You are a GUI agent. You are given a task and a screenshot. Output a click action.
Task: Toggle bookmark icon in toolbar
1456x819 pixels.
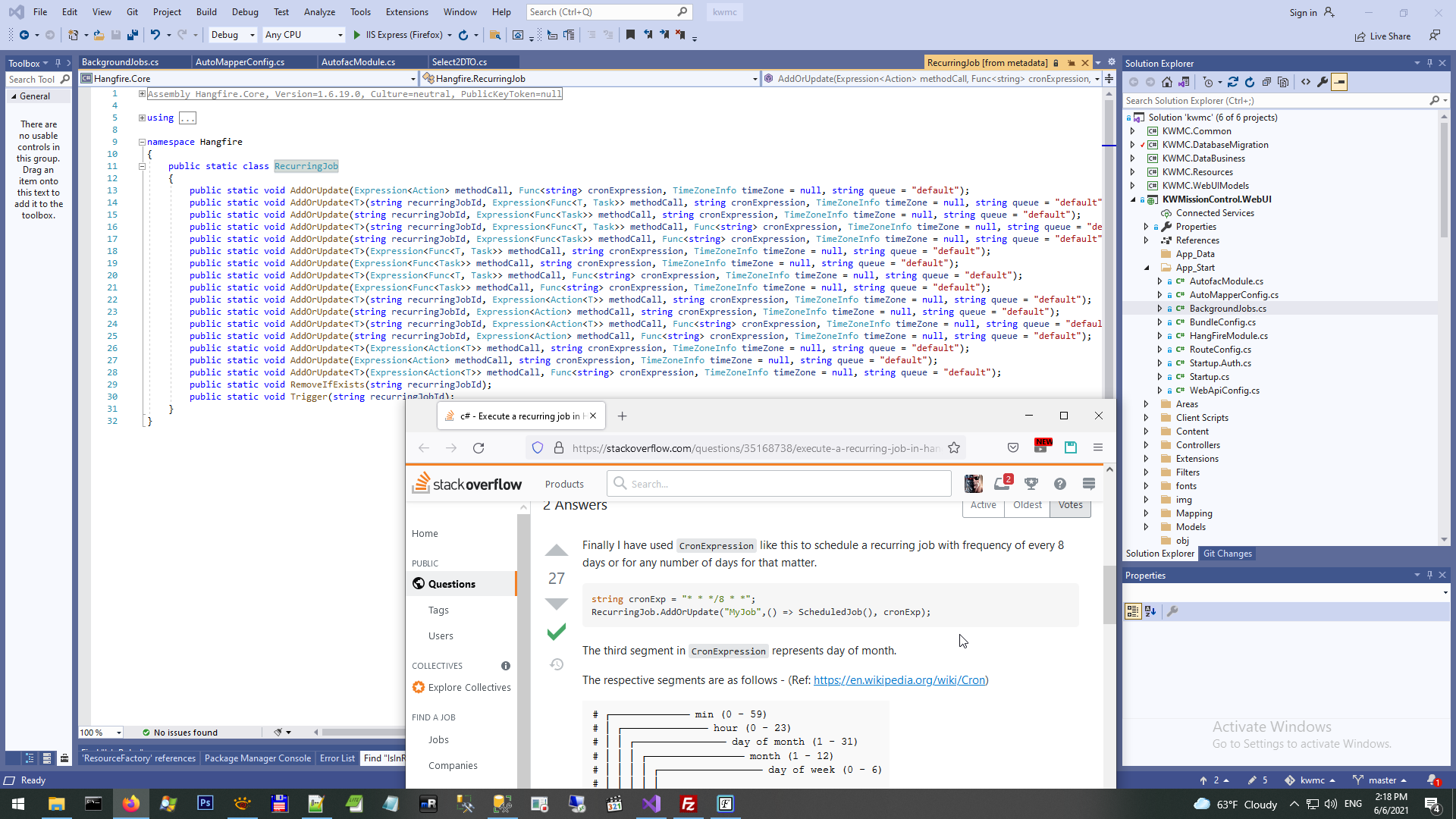630,35
